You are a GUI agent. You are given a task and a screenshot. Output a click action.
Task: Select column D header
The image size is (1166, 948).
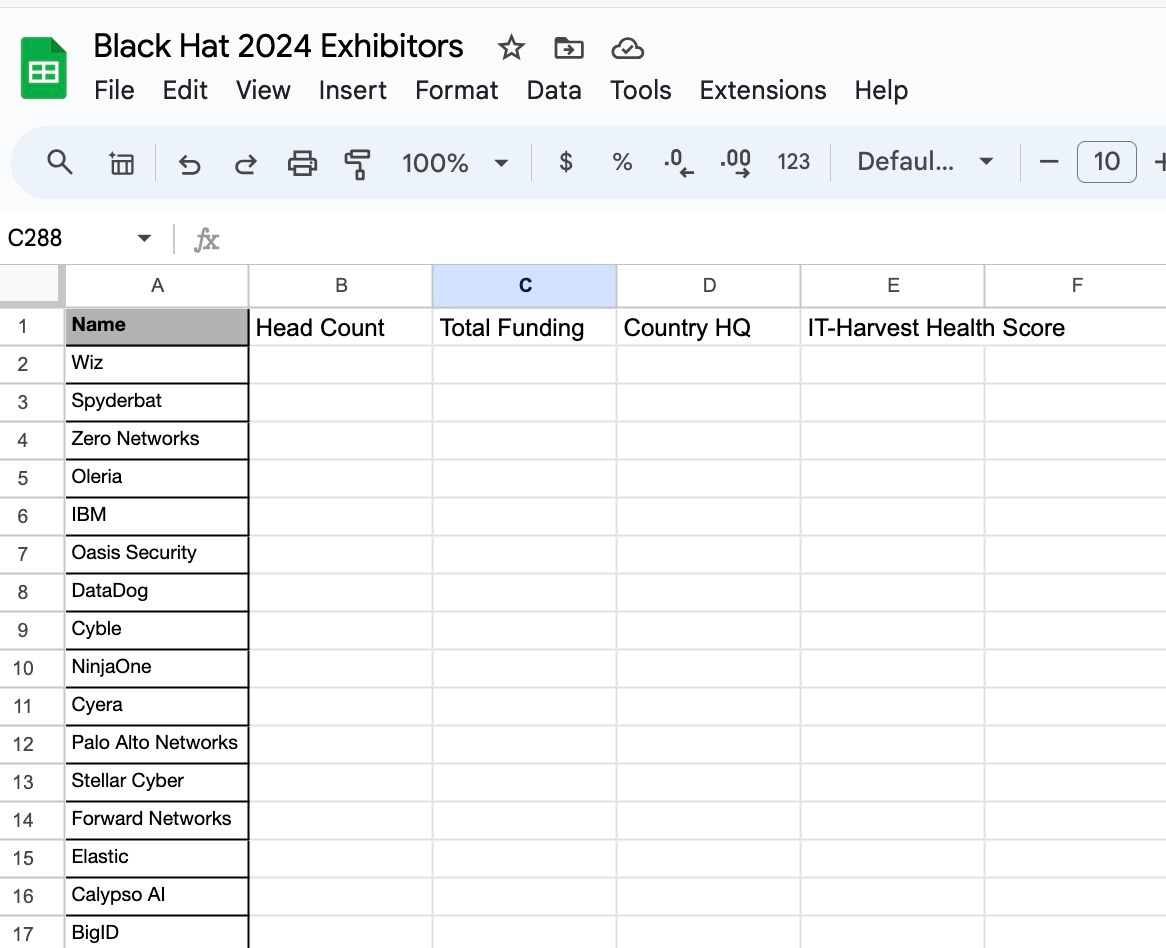(709, 286)
